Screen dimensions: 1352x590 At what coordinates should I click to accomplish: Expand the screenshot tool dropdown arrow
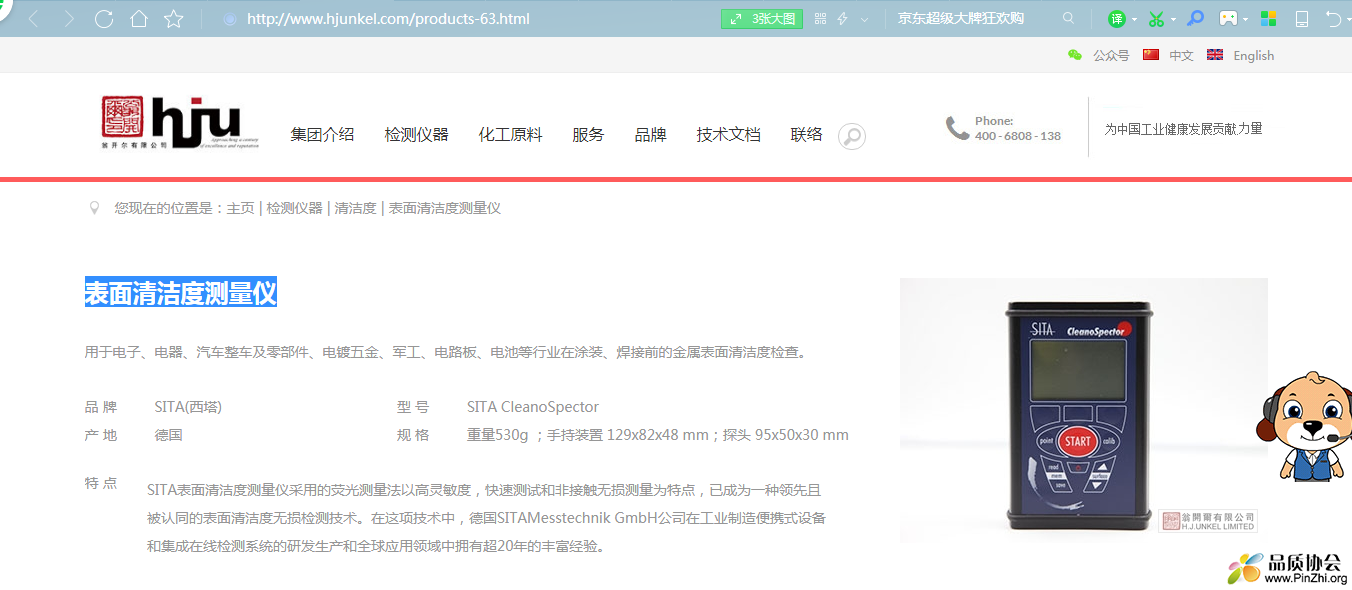pos(1173,20)
